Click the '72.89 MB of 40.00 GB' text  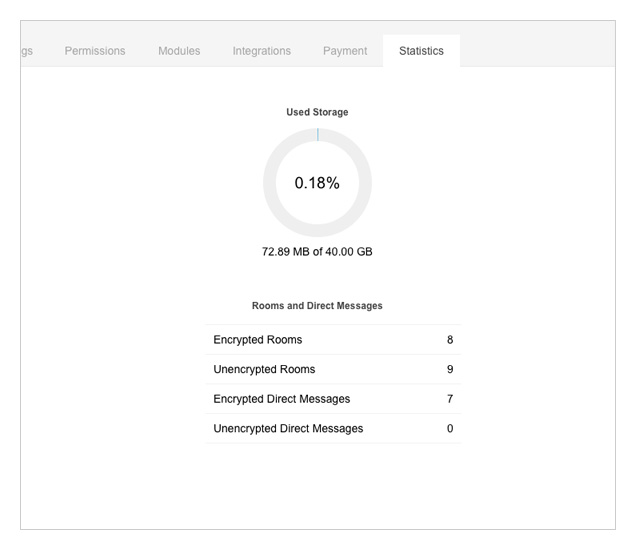(x=317, y=251)
